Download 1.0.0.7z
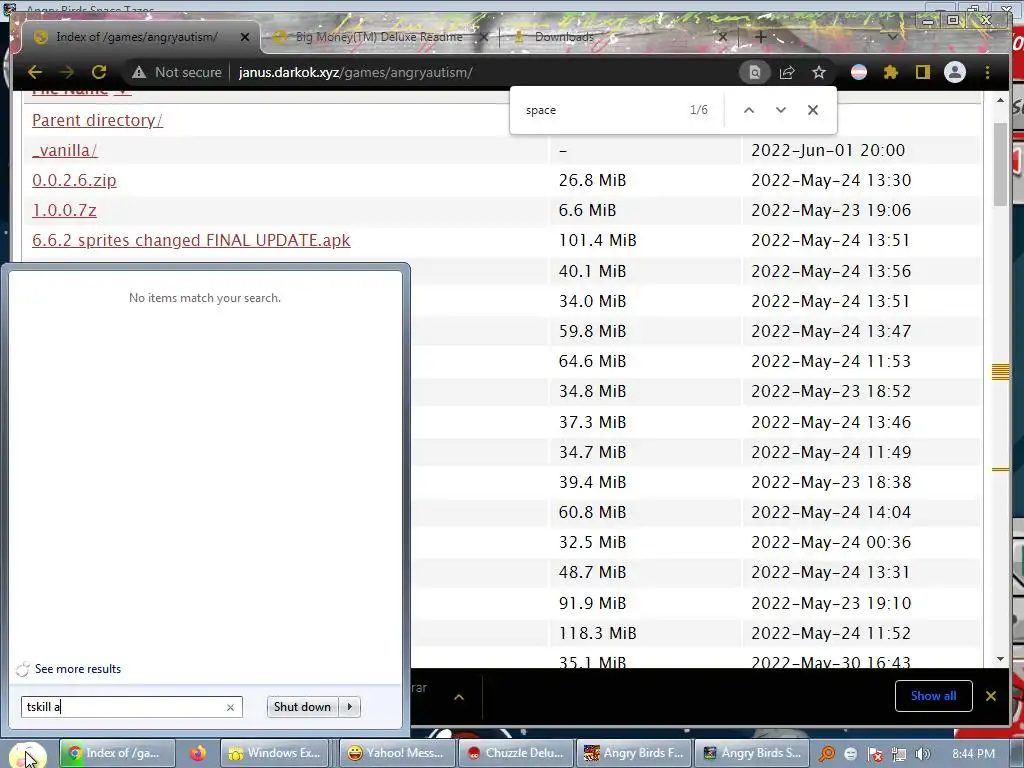 pos(64,210)
